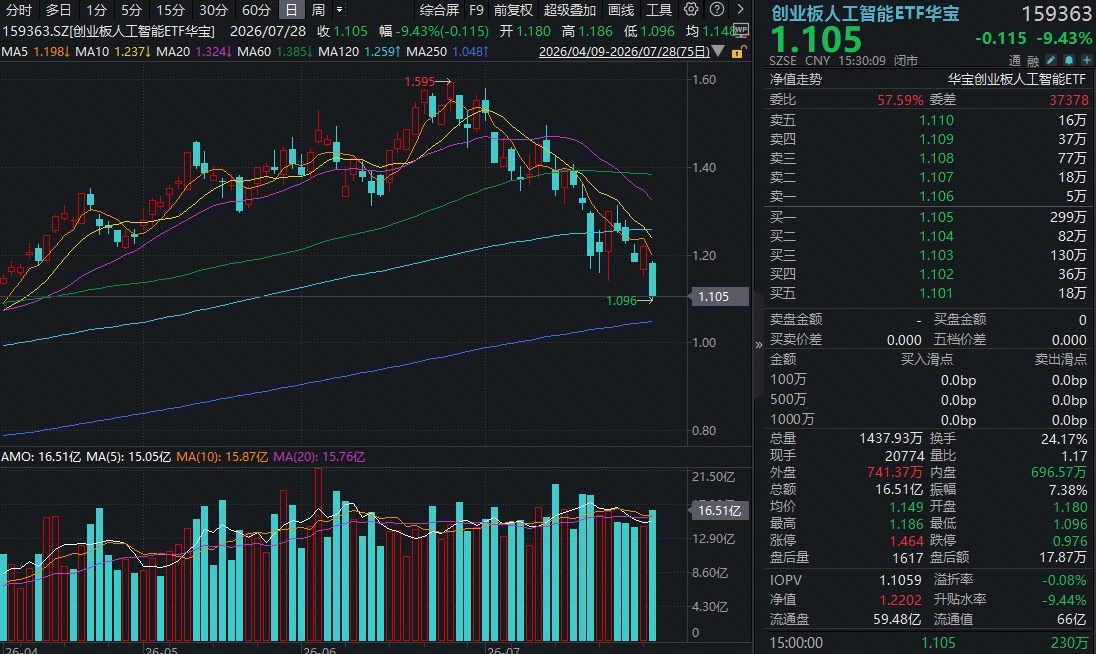1096x654 pixels.
Task: Click MA60 1.385 indicator label
Action: coord(275,51)
